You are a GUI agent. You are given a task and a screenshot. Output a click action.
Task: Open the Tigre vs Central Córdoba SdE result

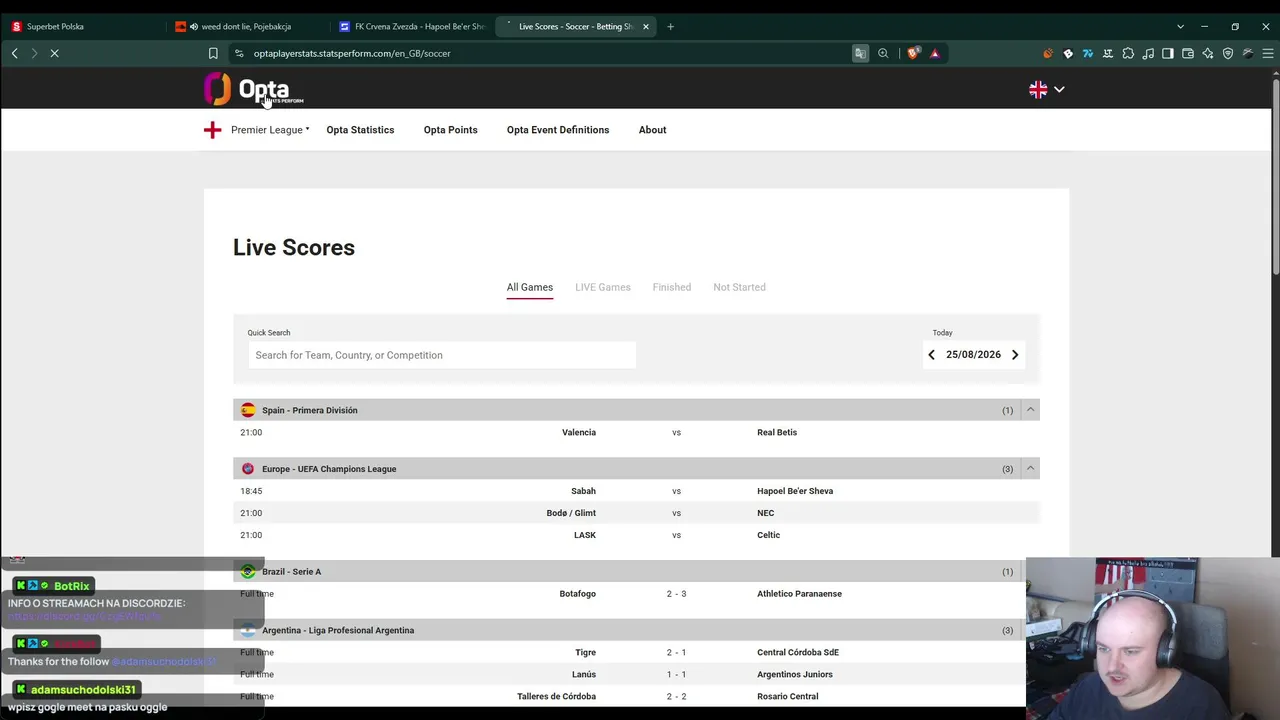click(636, 652)
